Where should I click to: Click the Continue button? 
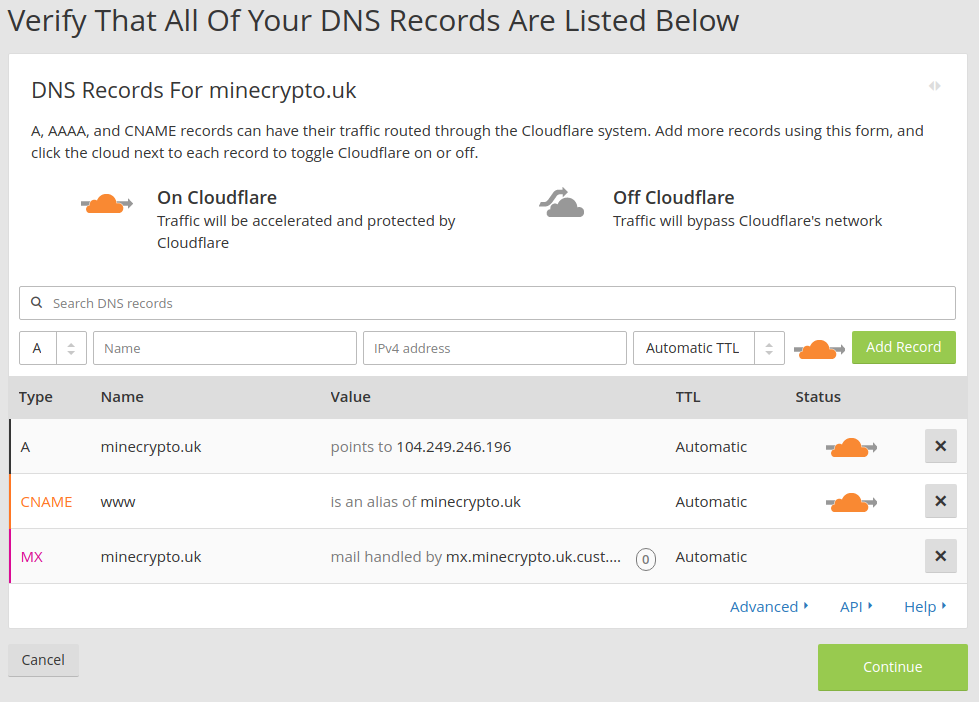(892, 667)
